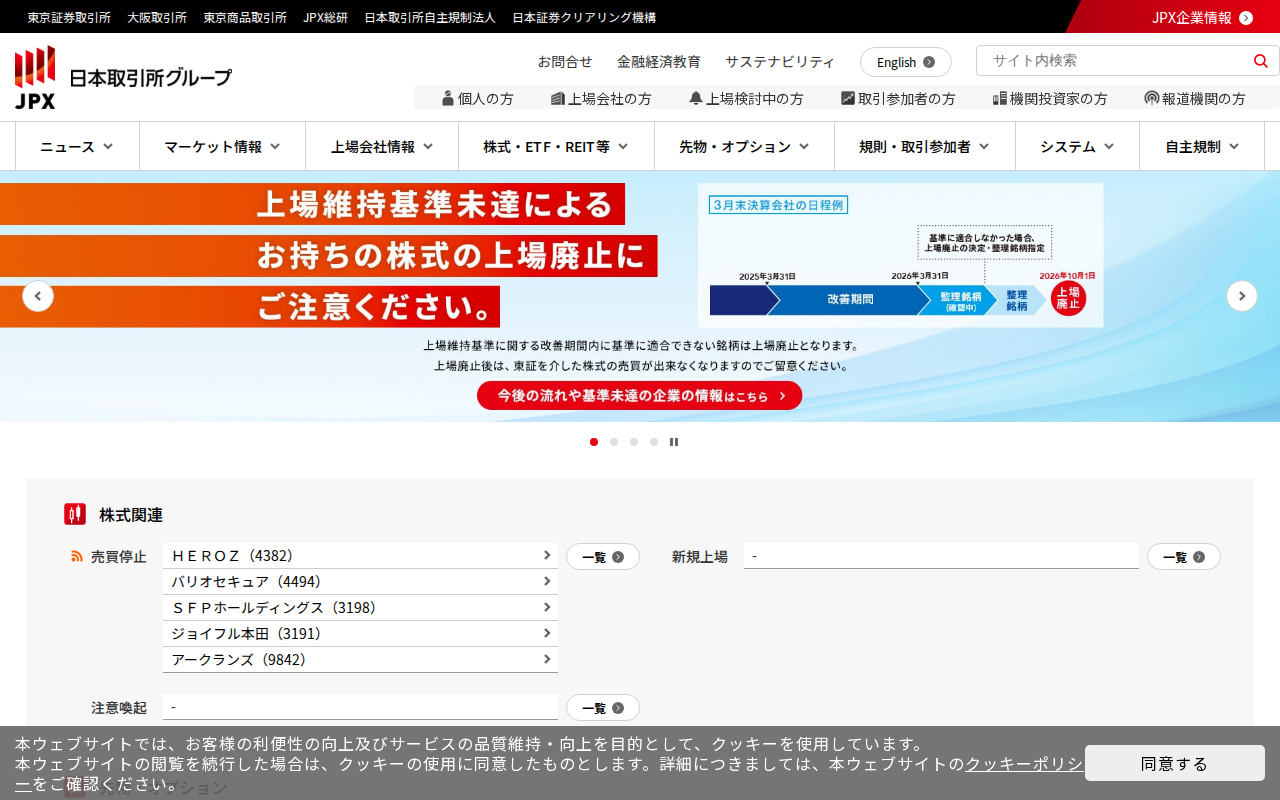1280x800 pixels.
Task: Go to 金融経済教育 page
Action: tap(659, 62)
